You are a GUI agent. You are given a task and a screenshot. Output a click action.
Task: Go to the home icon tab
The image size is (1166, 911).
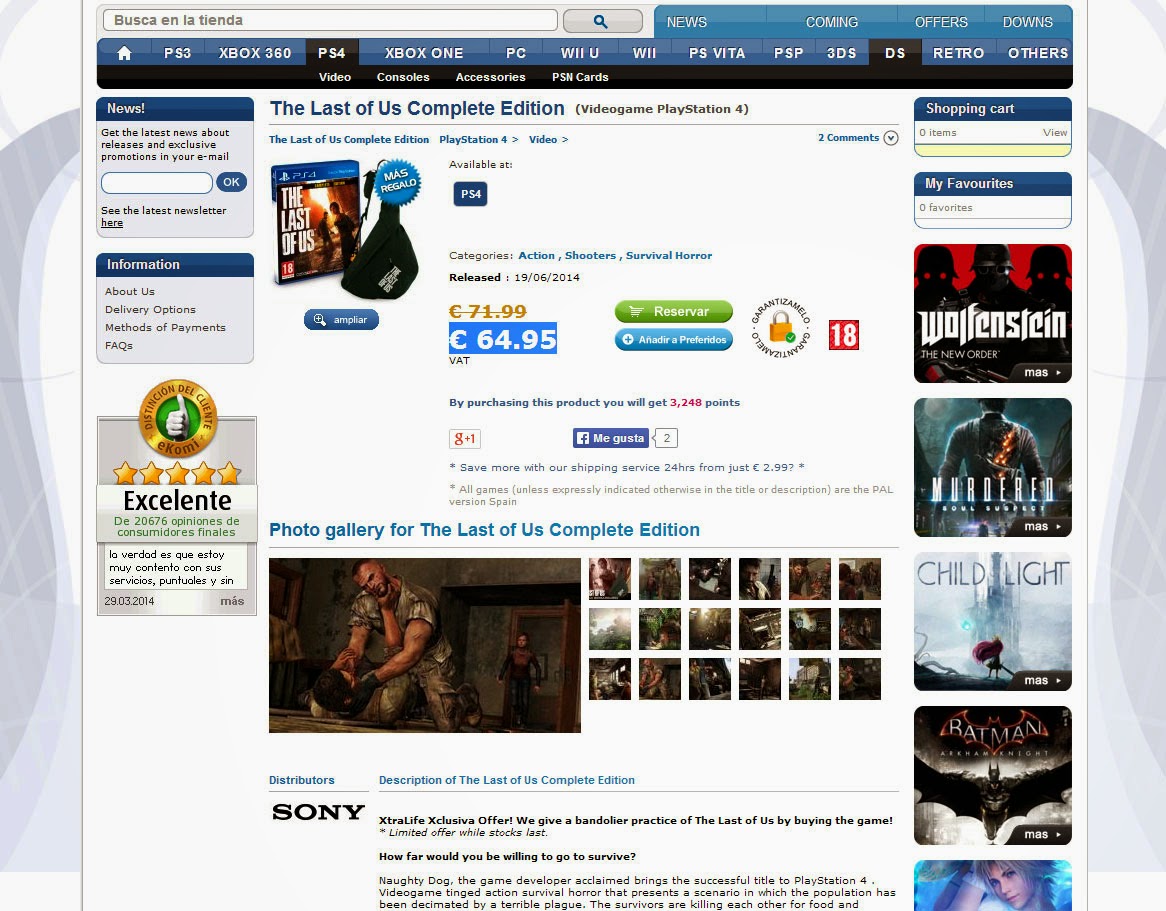(124, 53)
